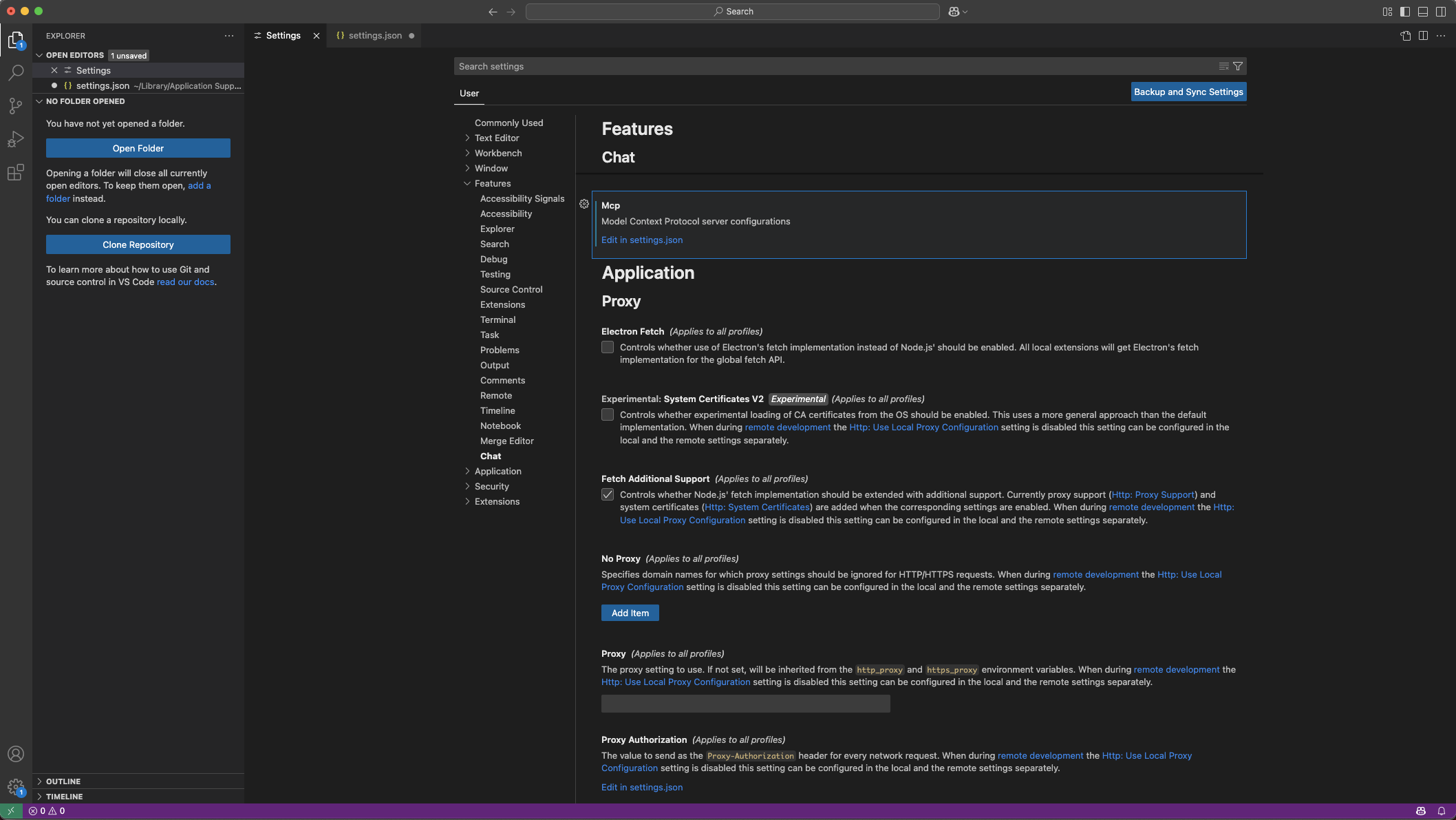Click the remote window indicator in status bar
1456x820 pixels.
(11, 811)
